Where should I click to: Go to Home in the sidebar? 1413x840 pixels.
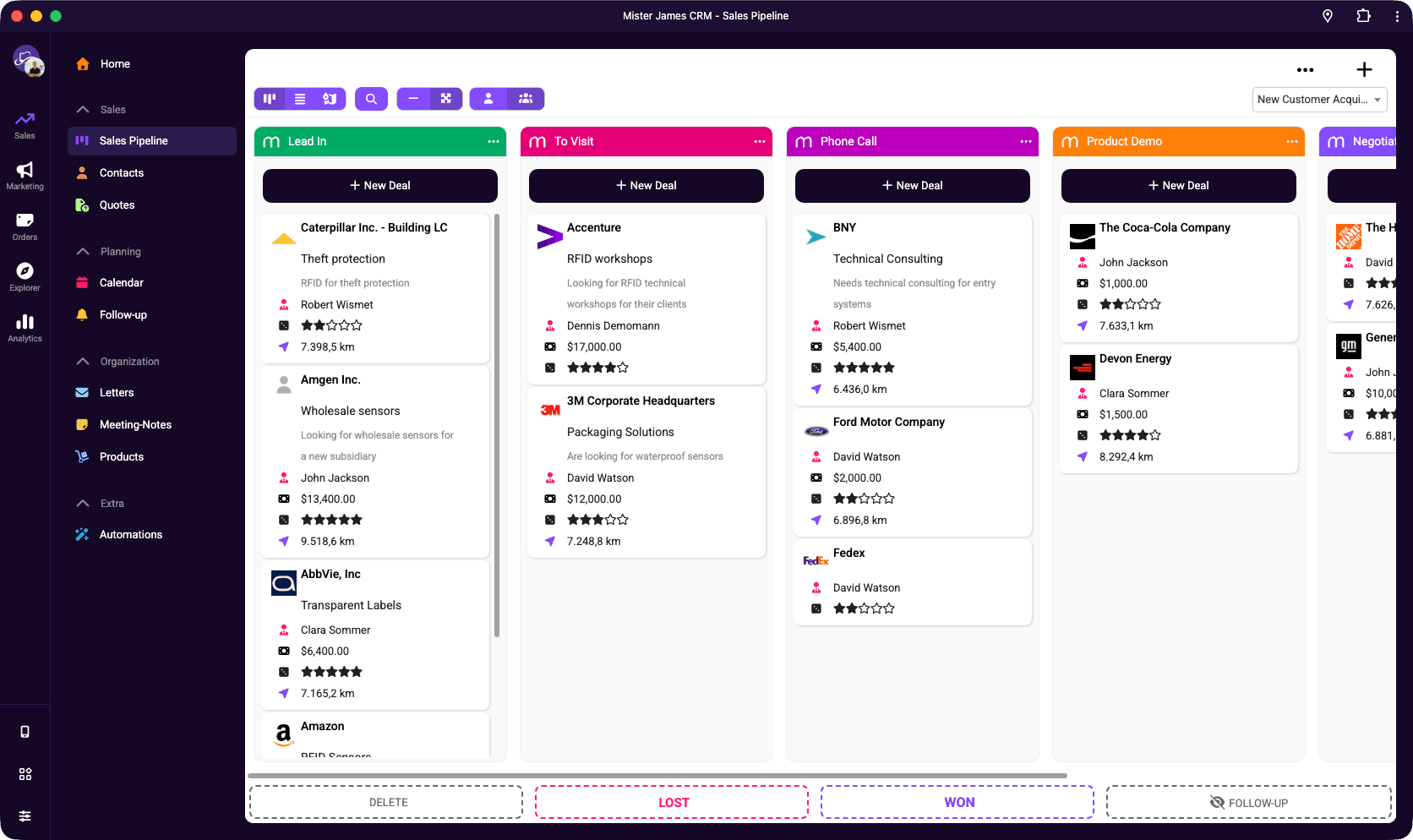115,64
